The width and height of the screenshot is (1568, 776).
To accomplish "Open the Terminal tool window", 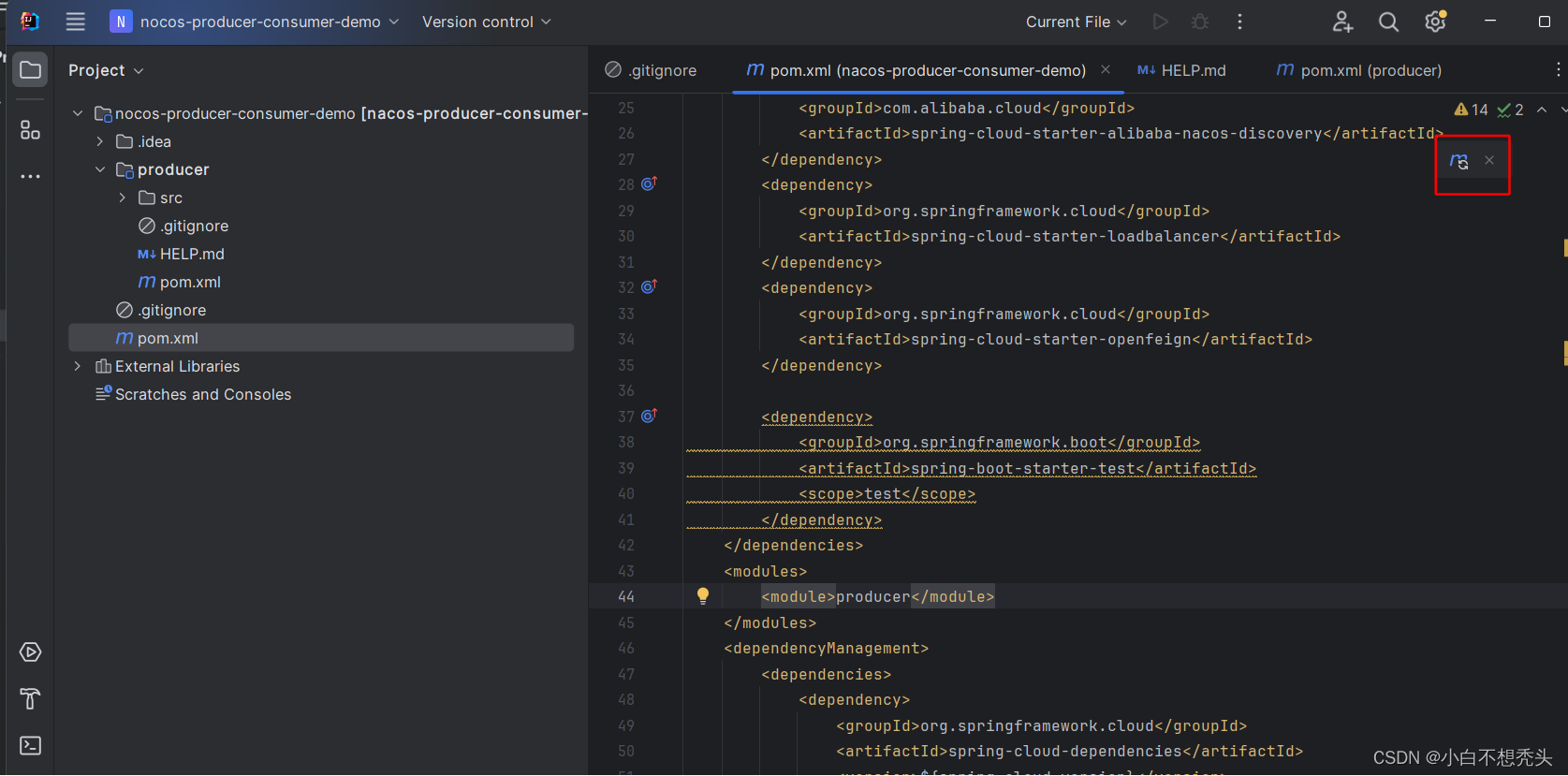I will tap(30, 746).
